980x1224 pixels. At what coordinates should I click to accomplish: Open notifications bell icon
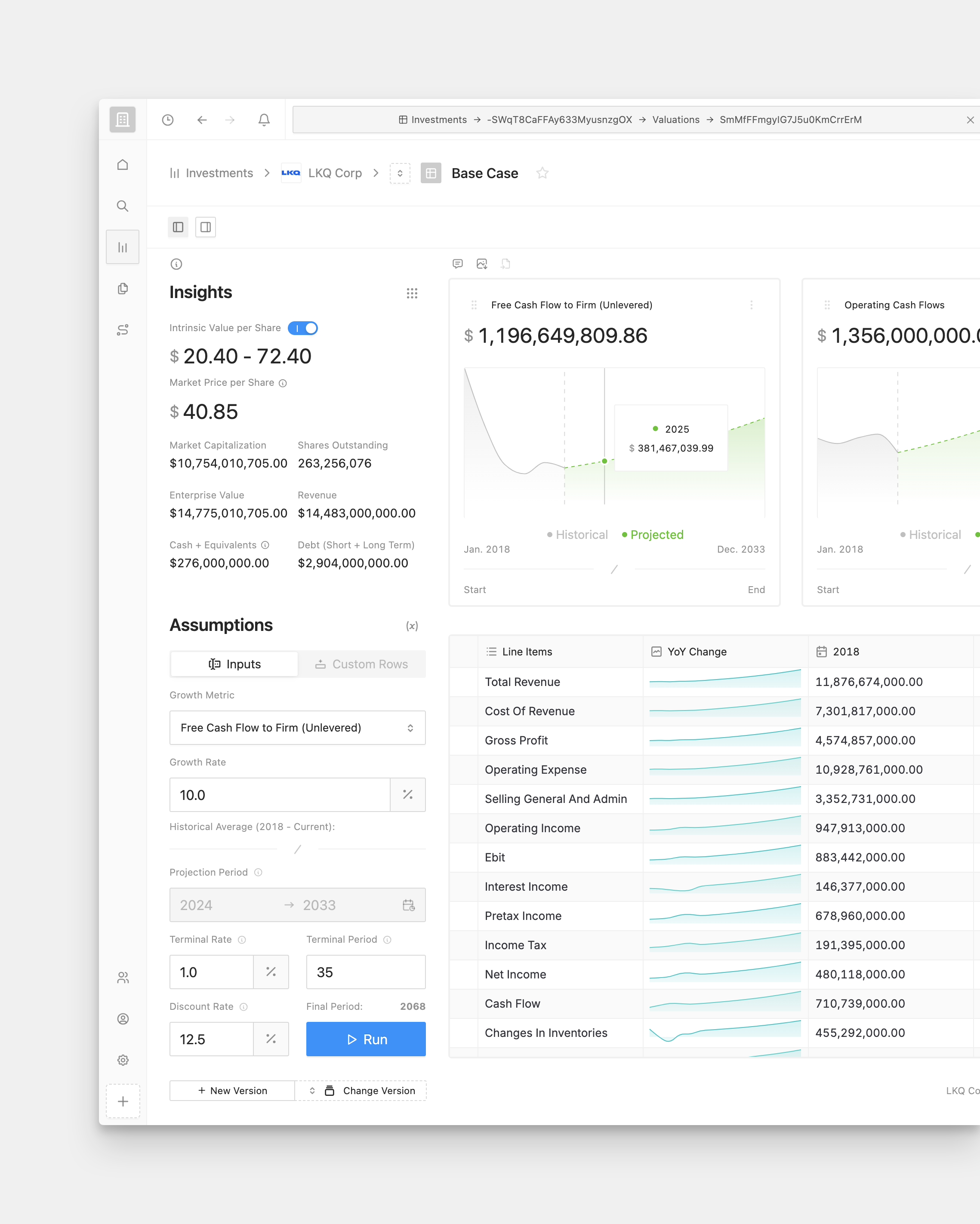point(264,120)
